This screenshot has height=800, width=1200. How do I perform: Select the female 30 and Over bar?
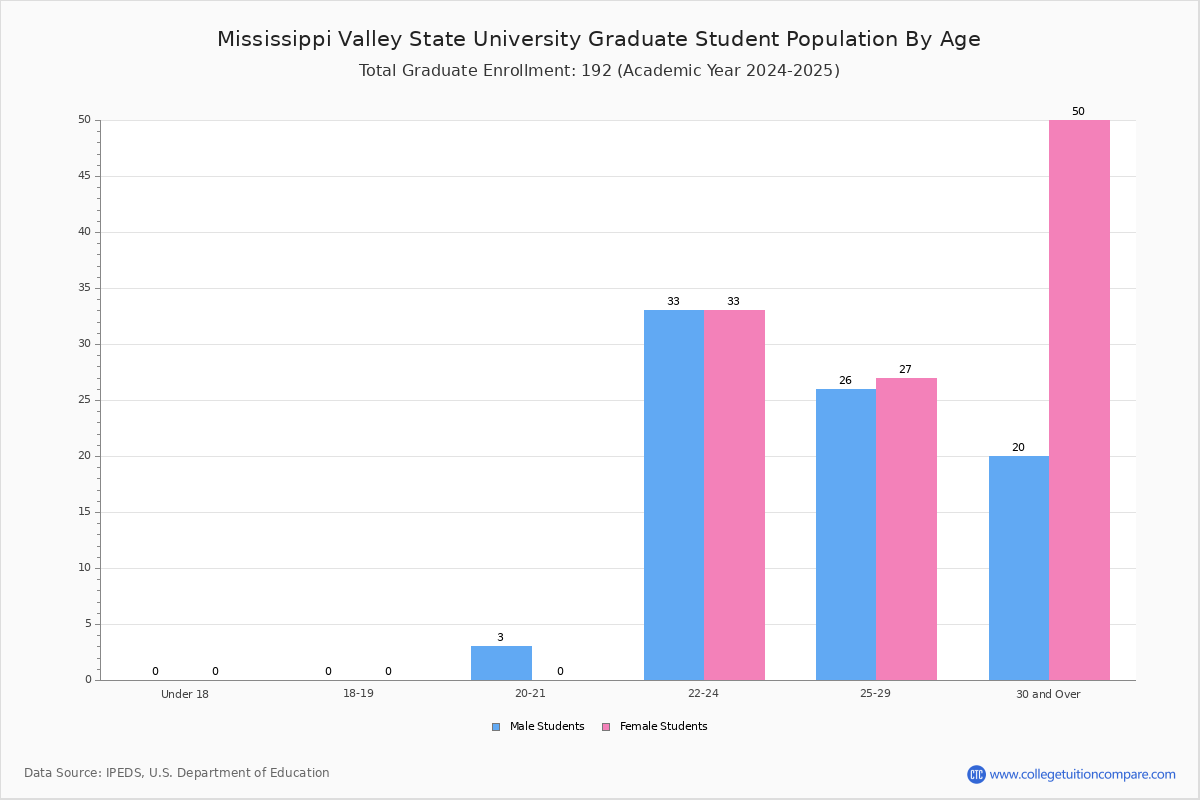(x=1079, y=400)
